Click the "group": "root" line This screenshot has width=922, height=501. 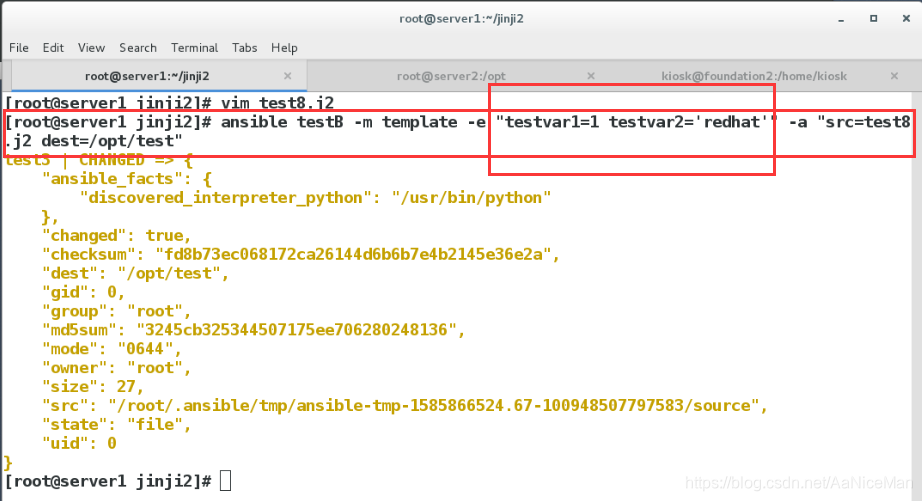(x=116, y=311)
